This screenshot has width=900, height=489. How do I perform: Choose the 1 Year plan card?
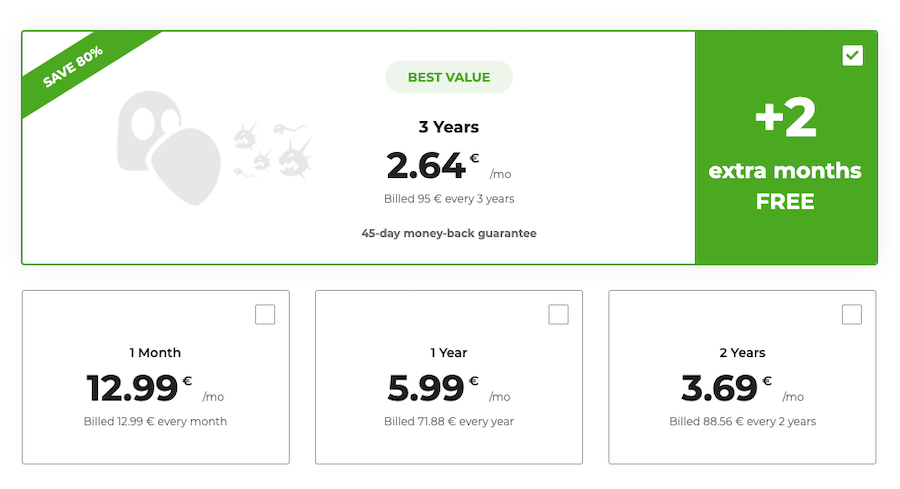[449, 377]
